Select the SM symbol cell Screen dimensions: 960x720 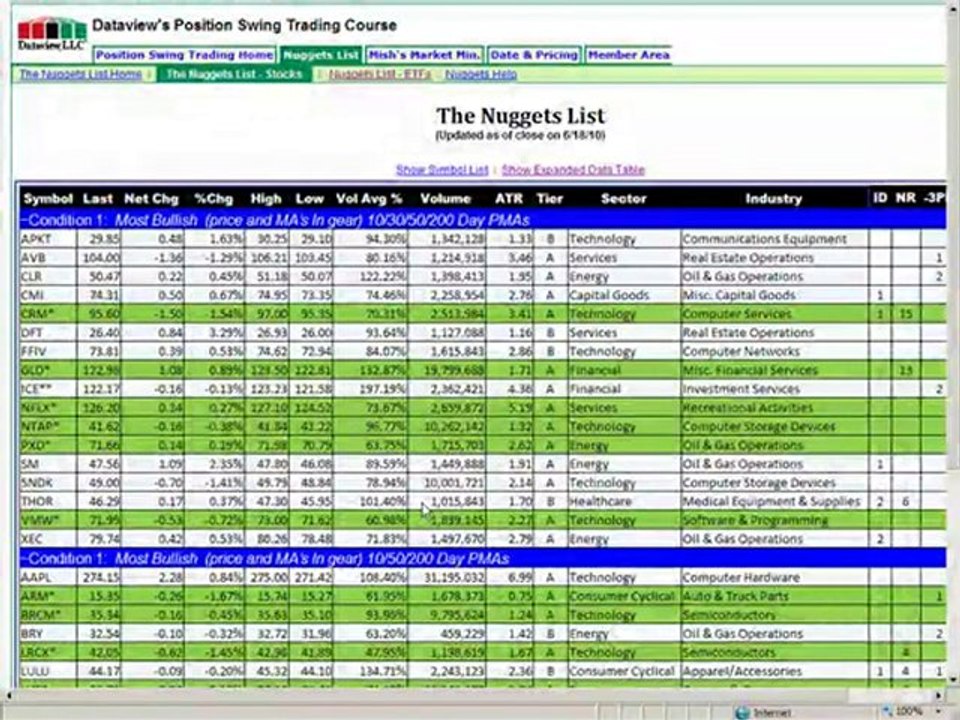pos(48,464)
